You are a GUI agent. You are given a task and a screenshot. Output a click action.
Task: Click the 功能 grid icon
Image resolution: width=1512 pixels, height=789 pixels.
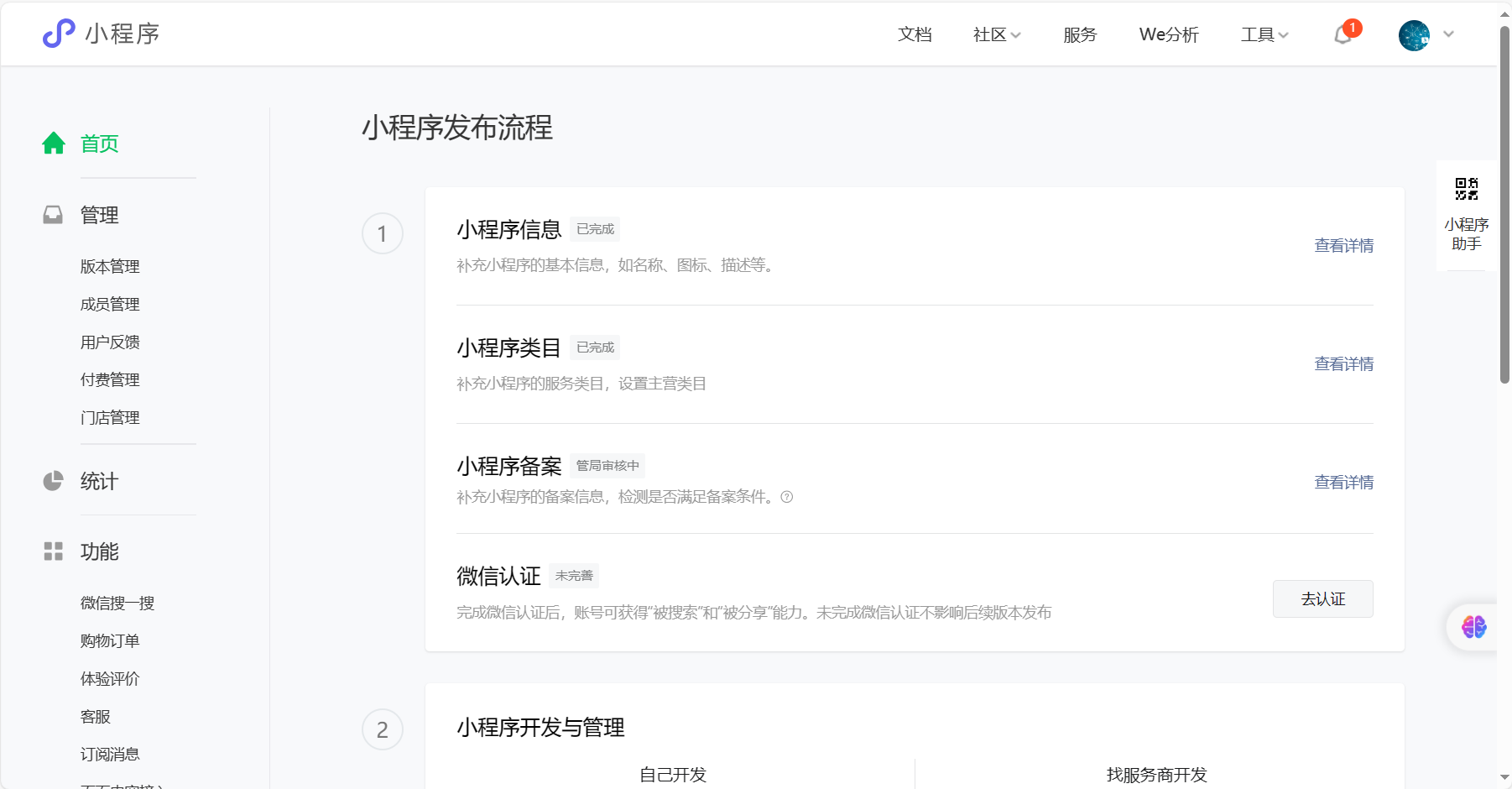coord(53,551)
